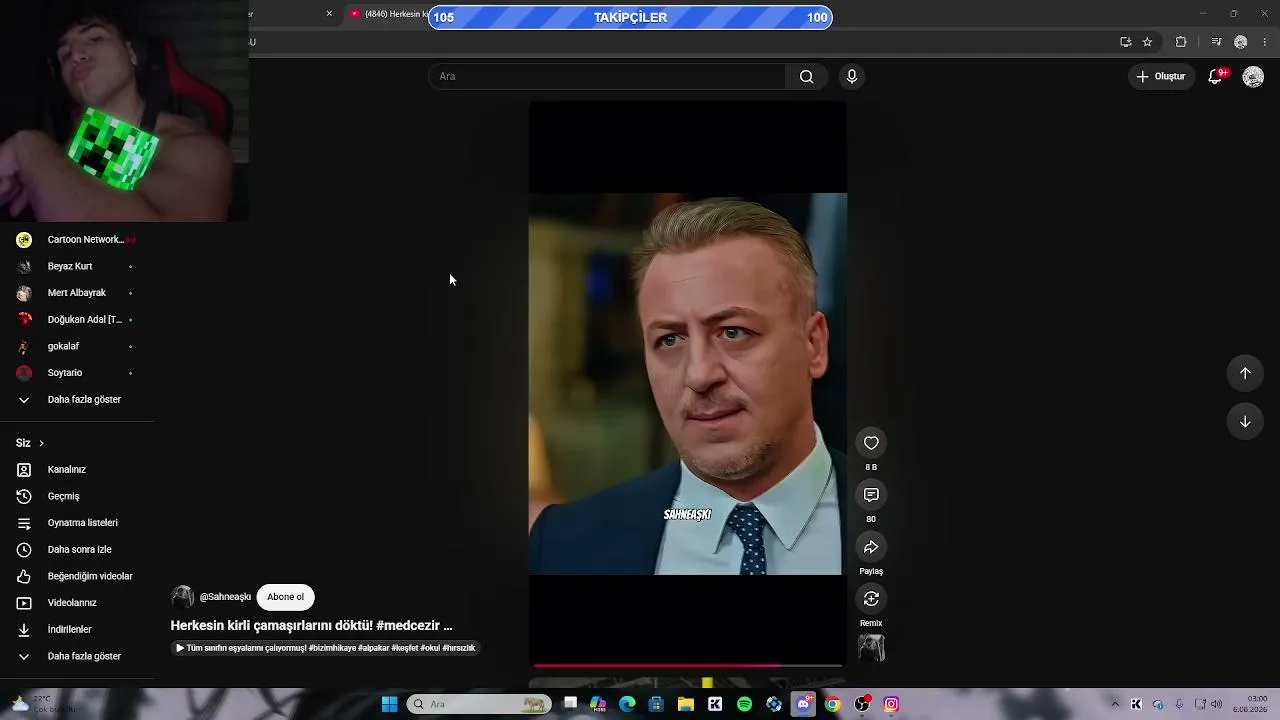The width and height of the screenshot is (1280, 720).
Task: Go to the next Short with down arrow
Action: coord(1245,421)
